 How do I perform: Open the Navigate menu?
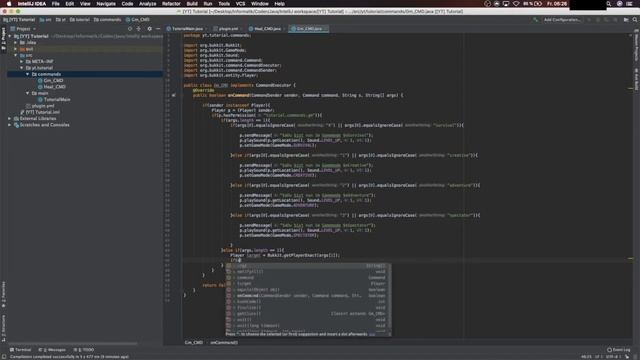tap(106, 4)
